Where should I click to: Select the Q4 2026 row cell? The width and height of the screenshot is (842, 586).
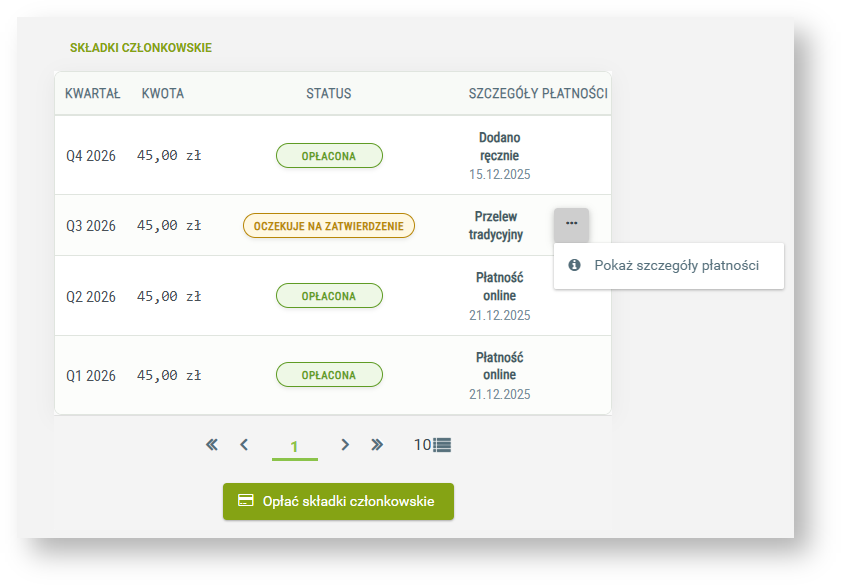(x=91, y=156)
